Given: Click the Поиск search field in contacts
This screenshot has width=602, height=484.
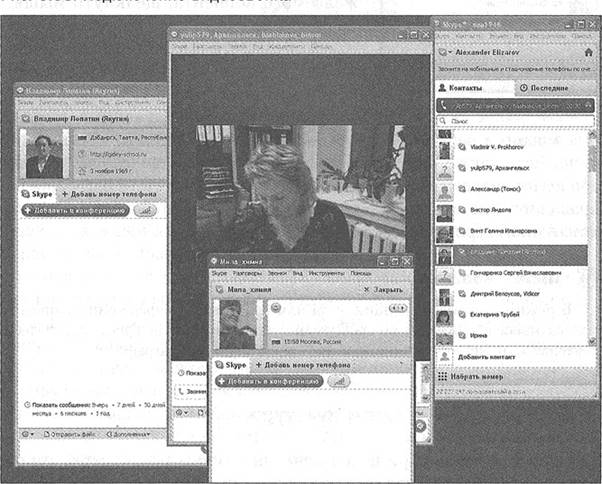Looking at the screenshot, I should [515, 121].
